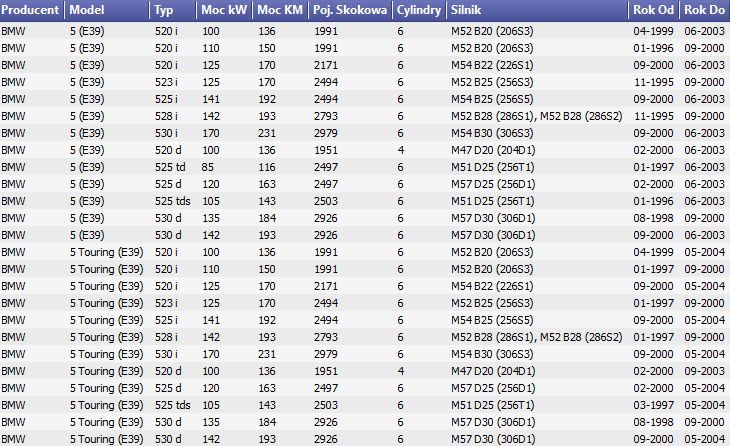Image resolution: width=730 pixels, height=446 pixels.
Task: Select '525 tds' in the 5 (E39) row
Action: [173, 201]
